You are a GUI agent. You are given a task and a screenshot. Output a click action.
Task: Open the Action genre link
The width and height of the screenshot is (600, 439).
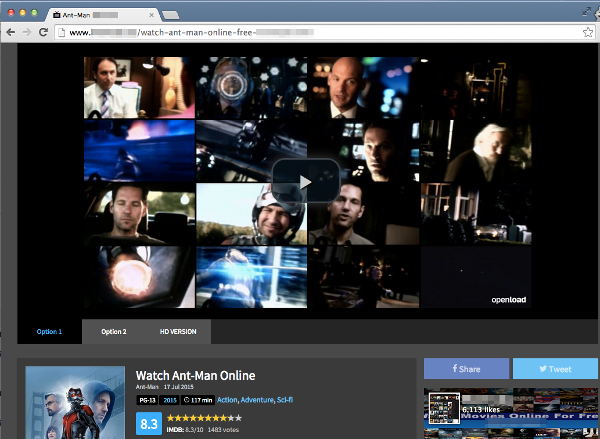[227, 400]
